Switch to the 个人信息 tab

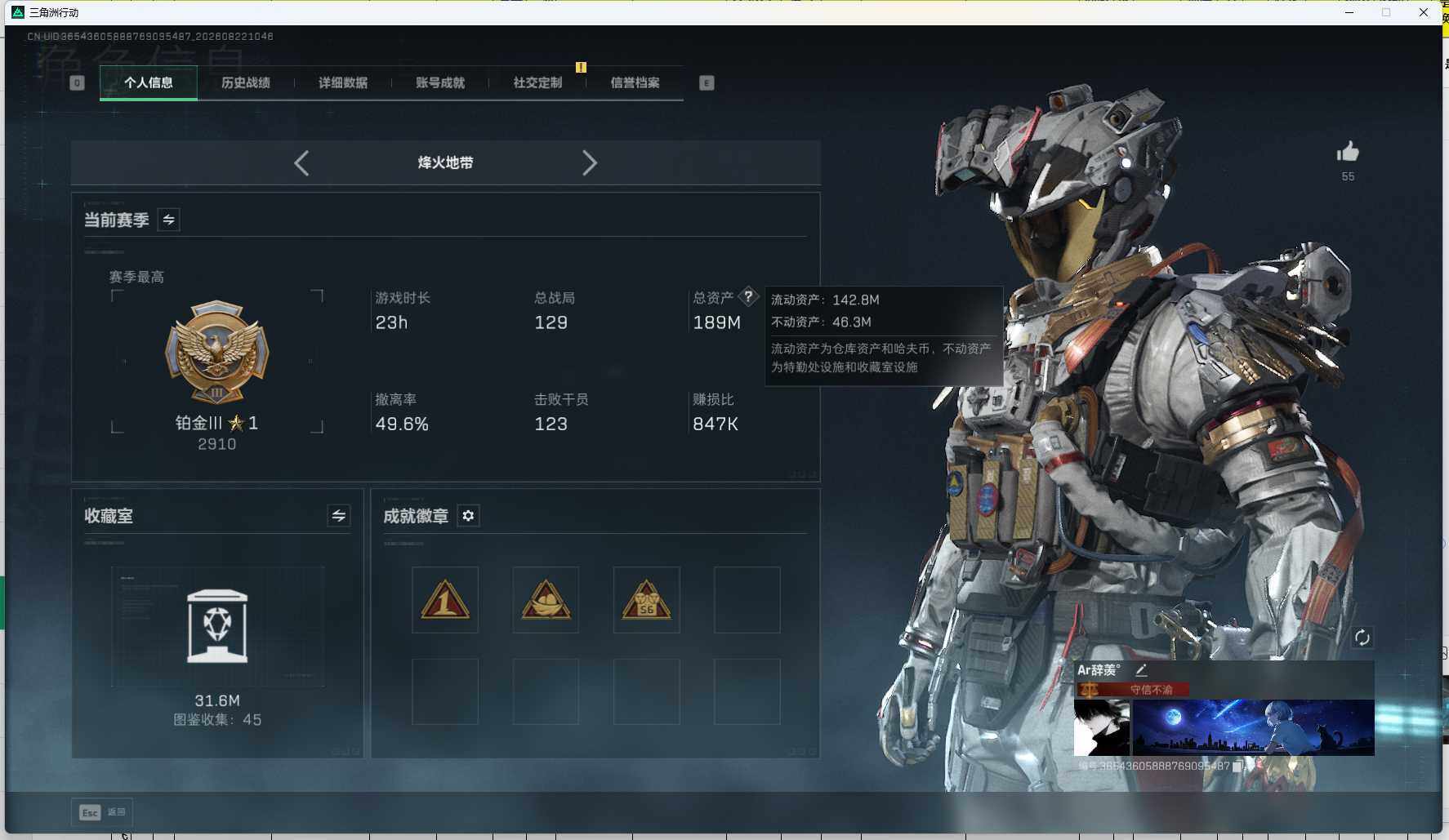click(x=148, y=82)
